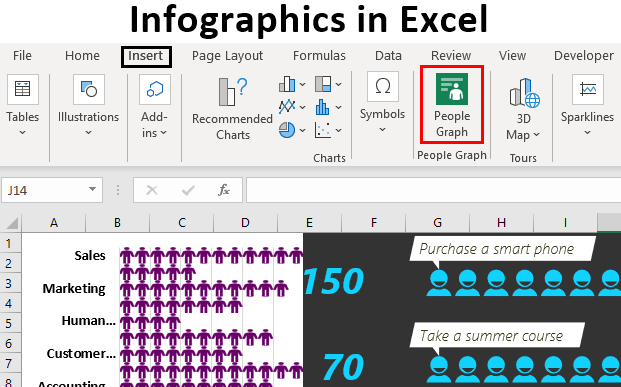This screenshot has width=621, height=387.
Task: Select column D header
Action: pos(246,223)
